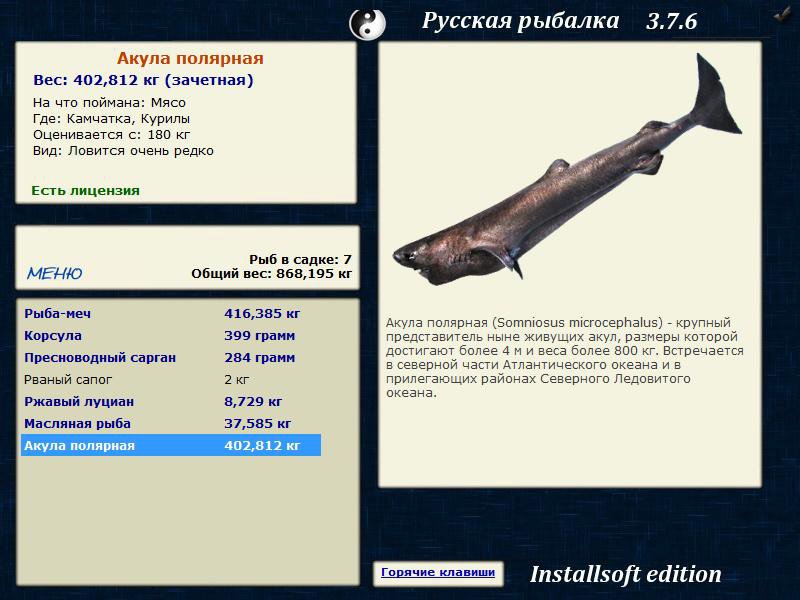Click the highlighted Акула полярная list row
The width and height of the screenshot is (800, 600).
point(171,445)
